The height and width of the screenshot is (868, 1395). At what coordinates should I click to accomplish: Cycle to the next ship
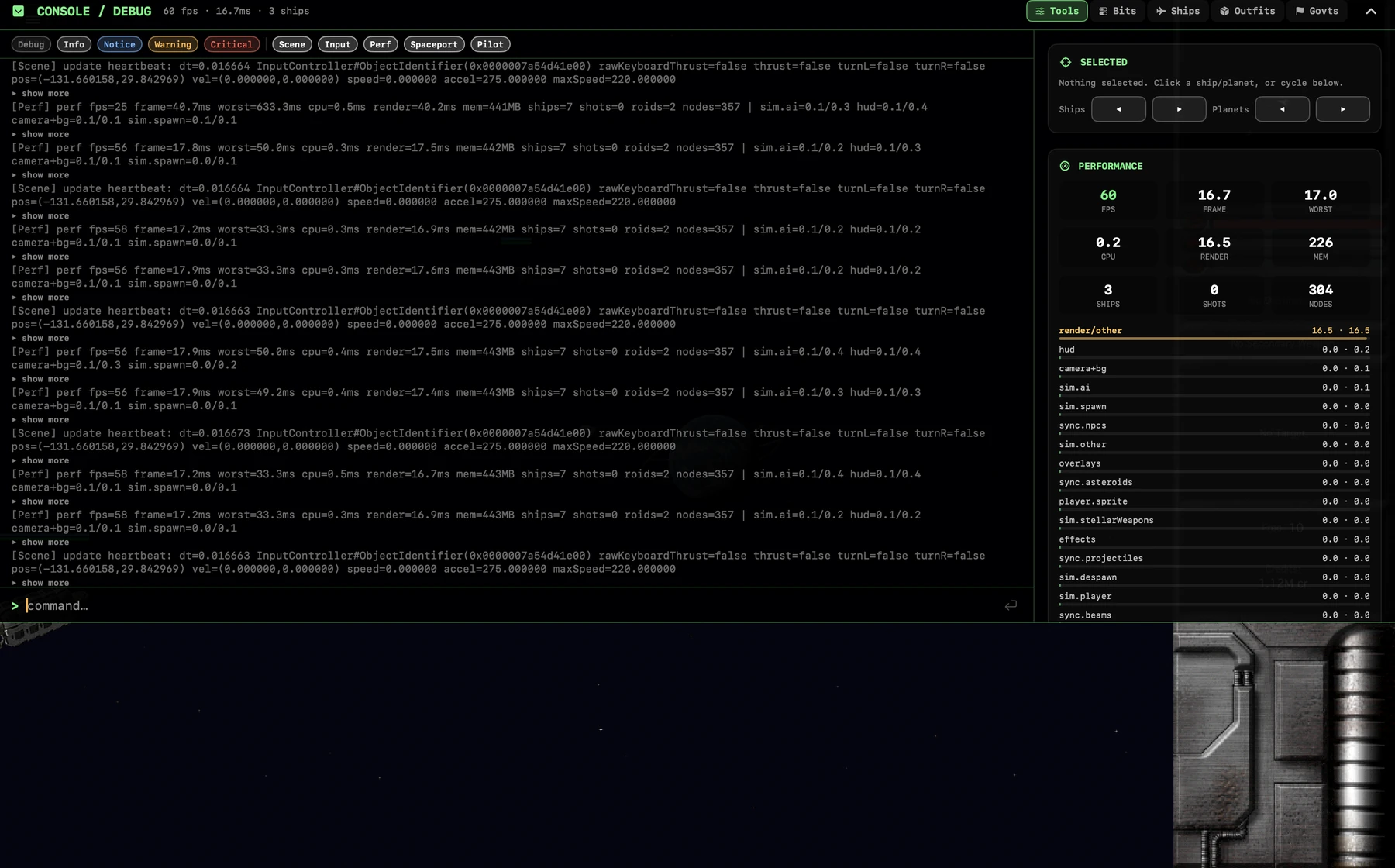coord(1179,109)
